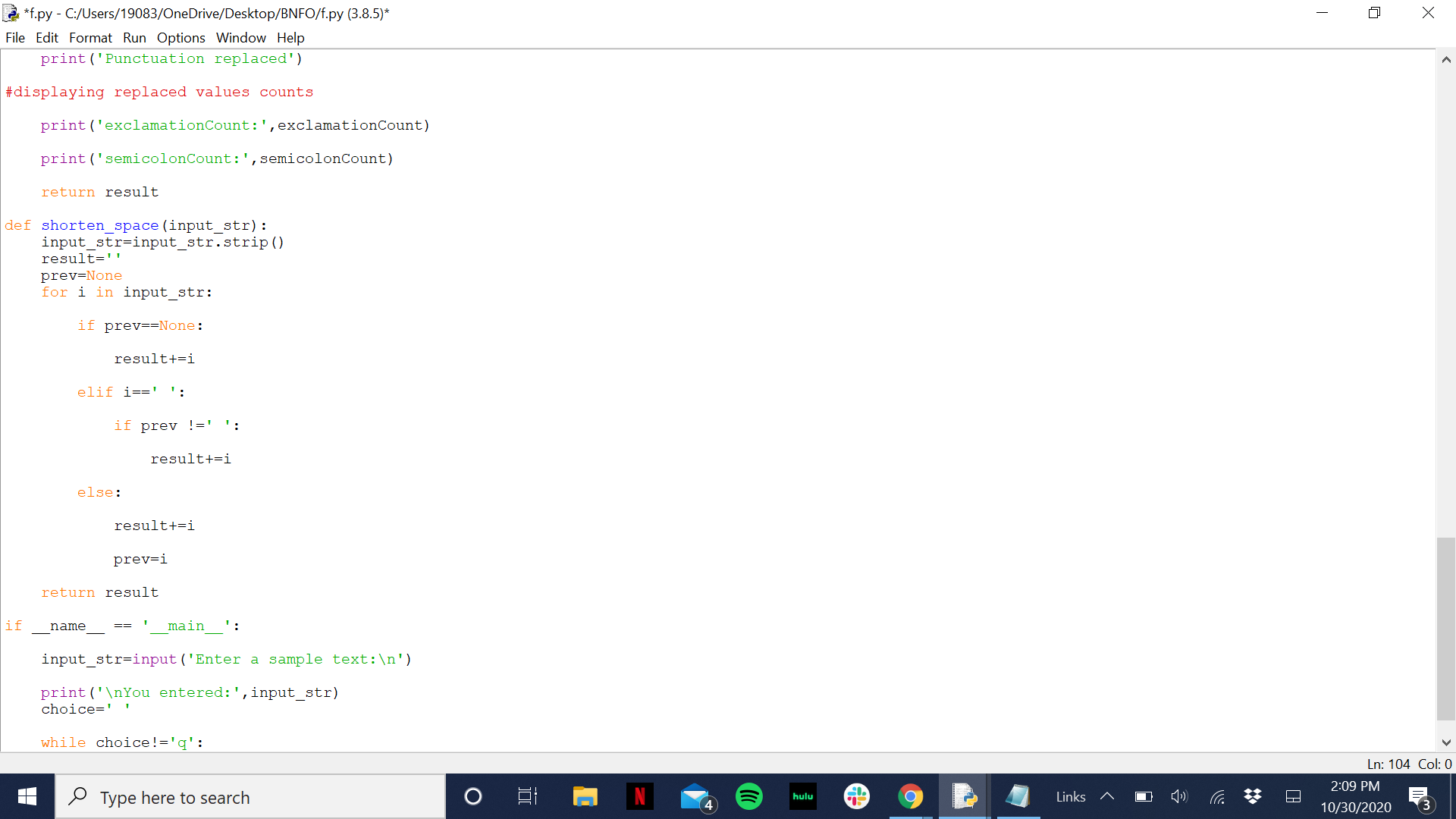Click on the Windows Start button
Viewport: 1456px width, 819px height.
(27, 797)
